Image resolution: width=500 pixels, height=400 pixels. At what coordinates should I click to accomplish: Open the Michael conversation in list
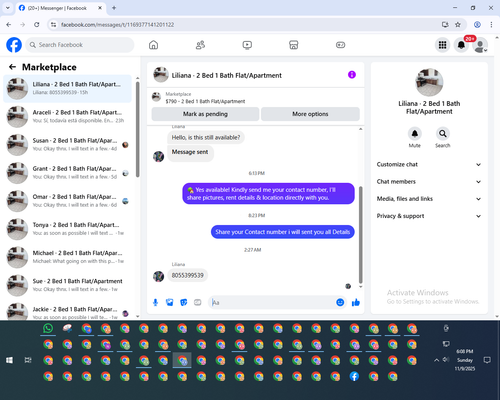coord(68,257)
